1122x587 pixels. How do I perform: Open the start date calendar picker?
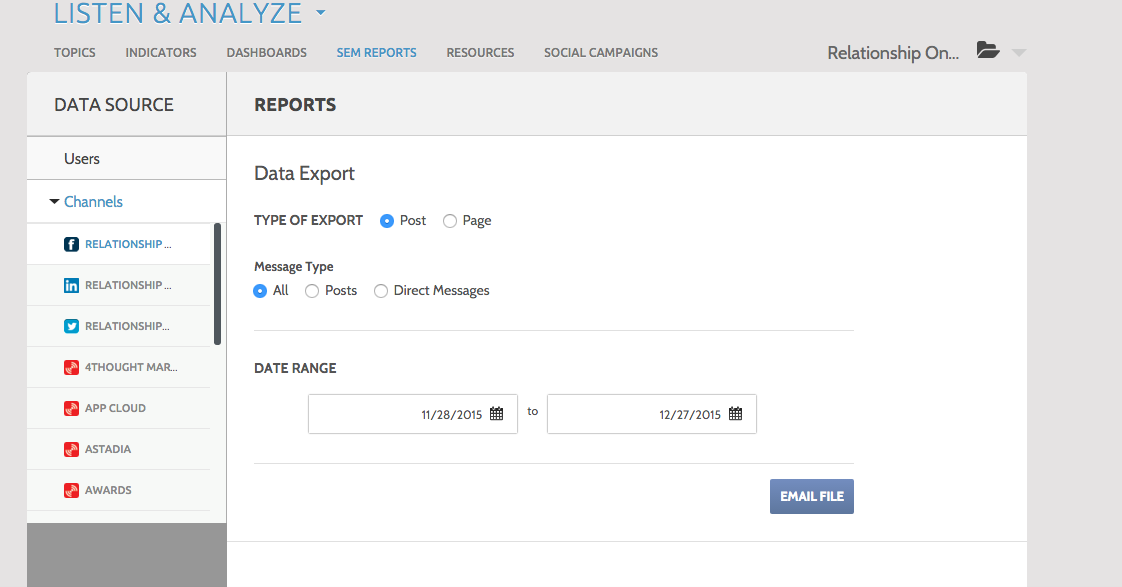[x=496, y=414]
